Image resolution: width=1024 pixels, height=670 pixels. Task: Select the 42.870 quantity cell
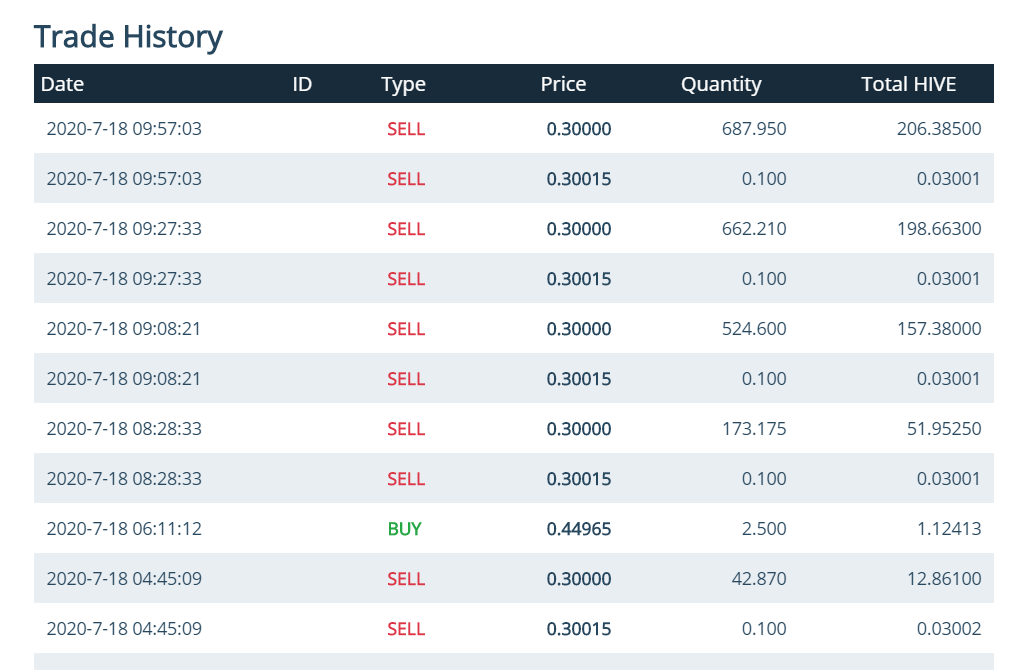click(759, 579)
